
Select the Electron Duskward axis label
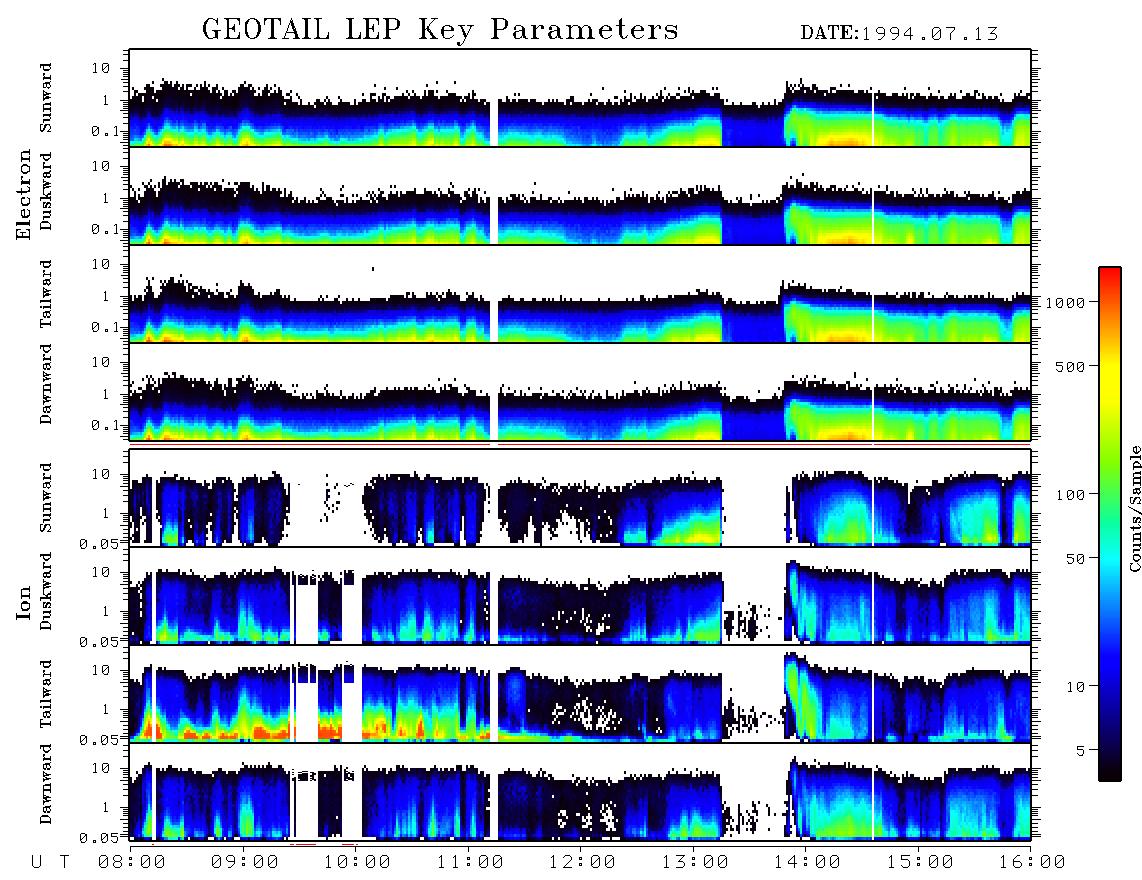pyautogui.click(x=46, y=191)
